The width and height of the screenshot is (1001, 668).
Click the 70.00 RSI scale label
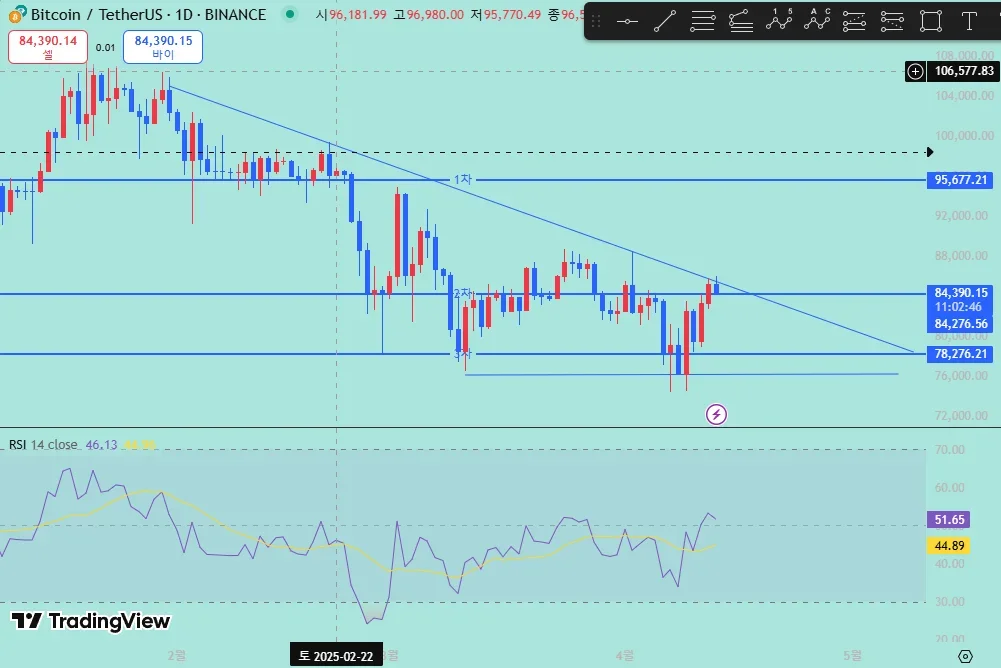(x=949, y=450)
